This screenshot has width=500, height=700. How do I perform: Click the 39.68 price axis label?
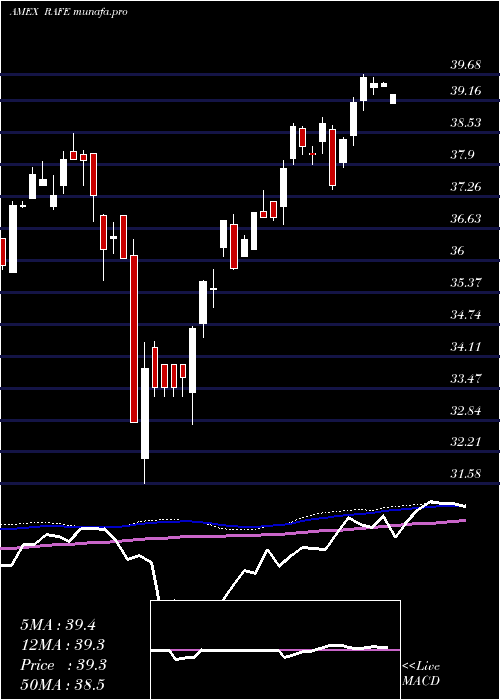(x=466, y=65)
